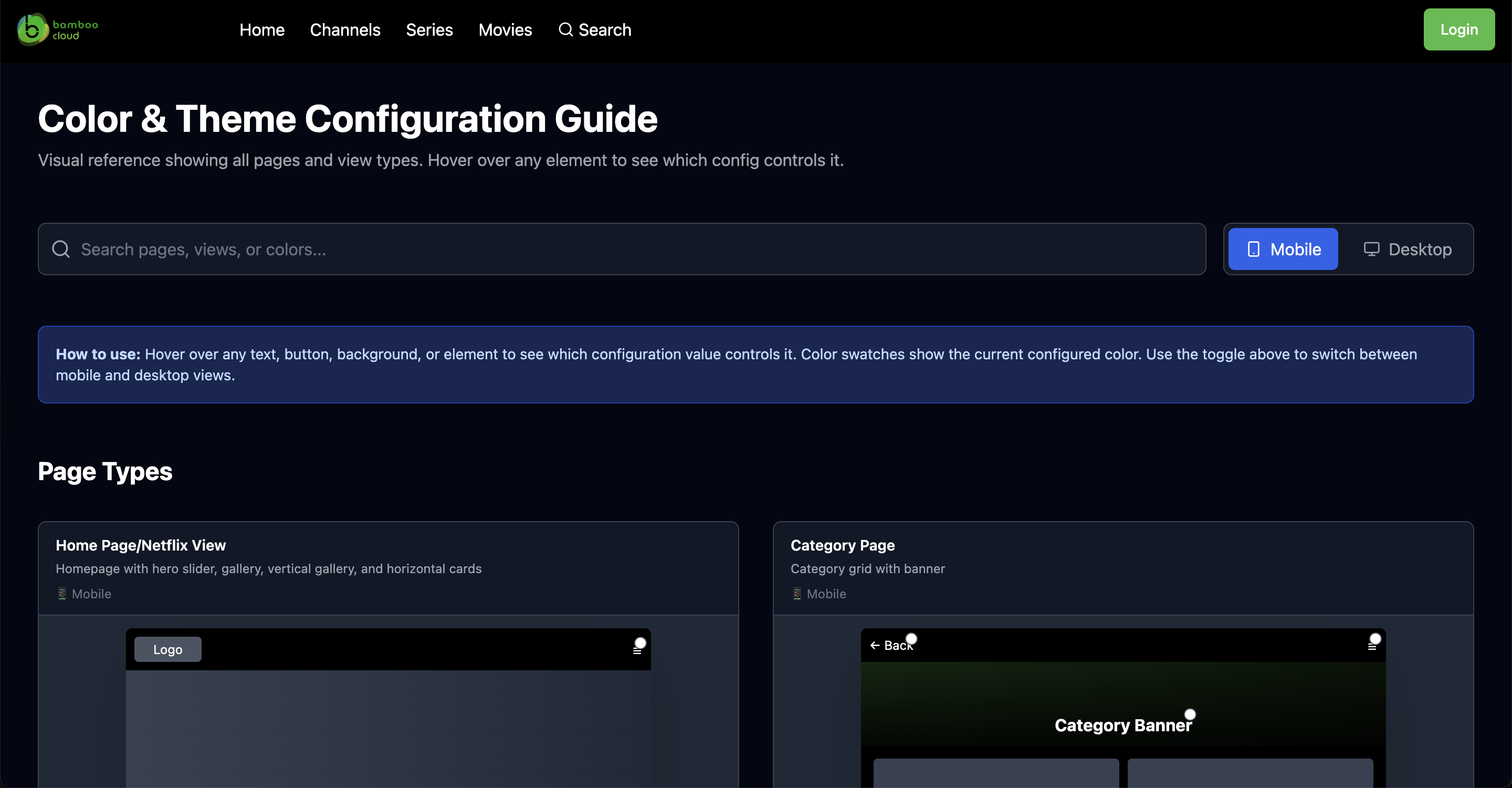1512x788 pixels.
Task: Select the Mobile view toggle
Action: [x=1283, y=249]
